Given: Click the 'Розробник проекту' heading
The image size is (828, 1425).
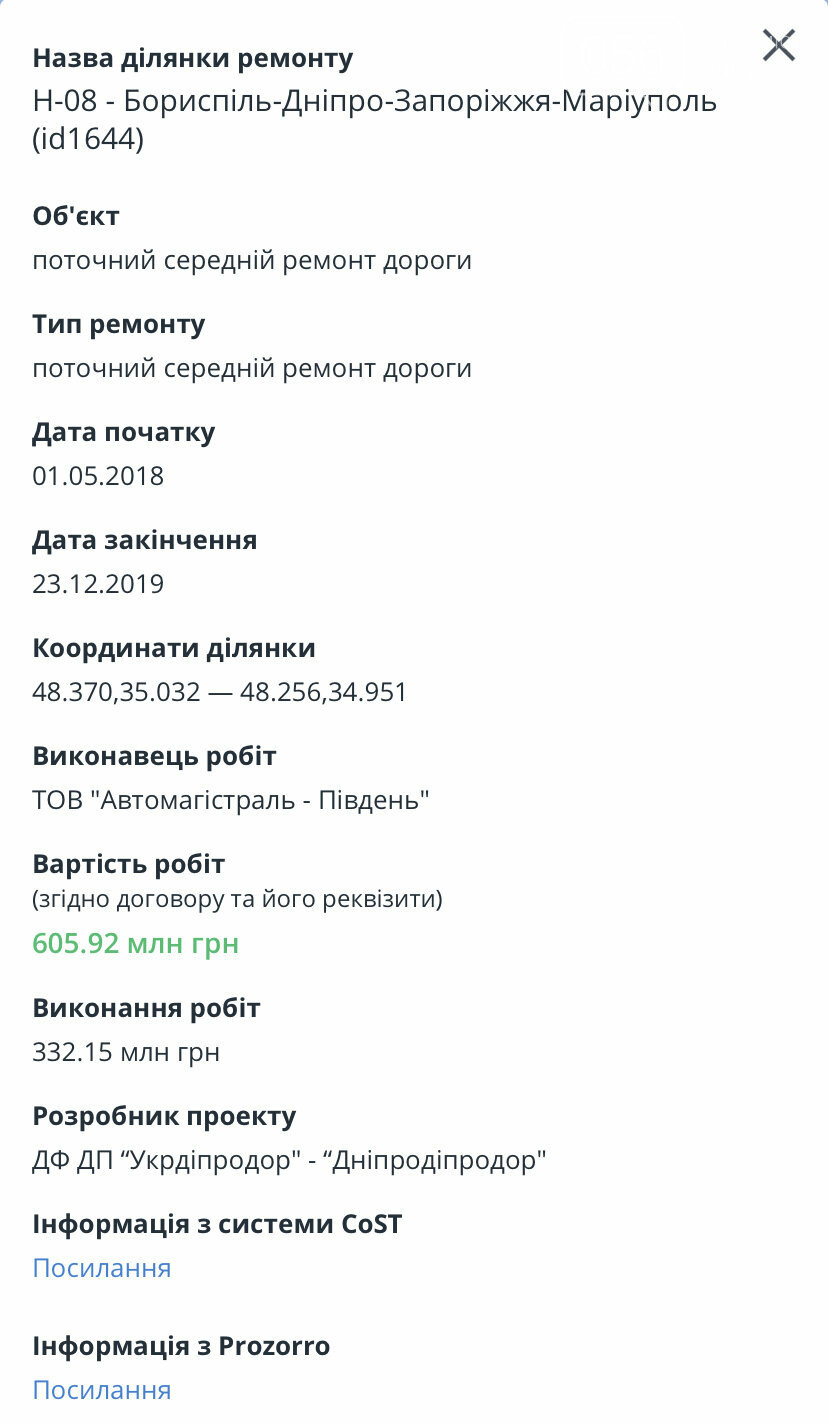Looking at the screenshot, I should click(x=164, y=1116).
